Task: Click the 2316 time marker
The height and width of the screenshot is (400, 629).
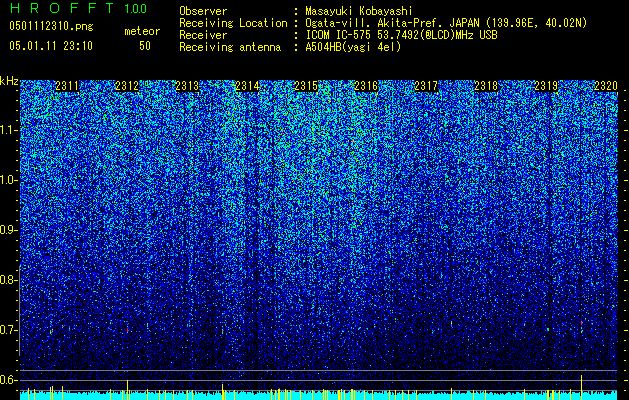Action: pos(366,86)
